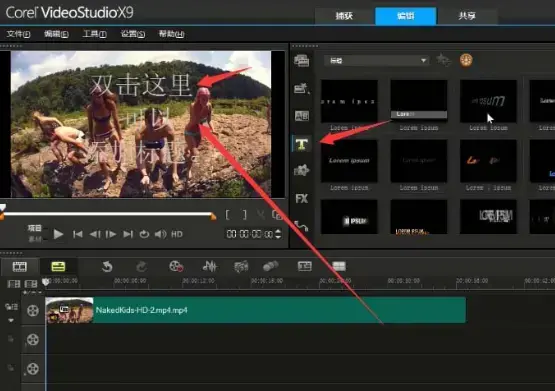Jump to start of the clip
Image resolution: width=555 pixels, height=391 pixels.
[78, 234]
